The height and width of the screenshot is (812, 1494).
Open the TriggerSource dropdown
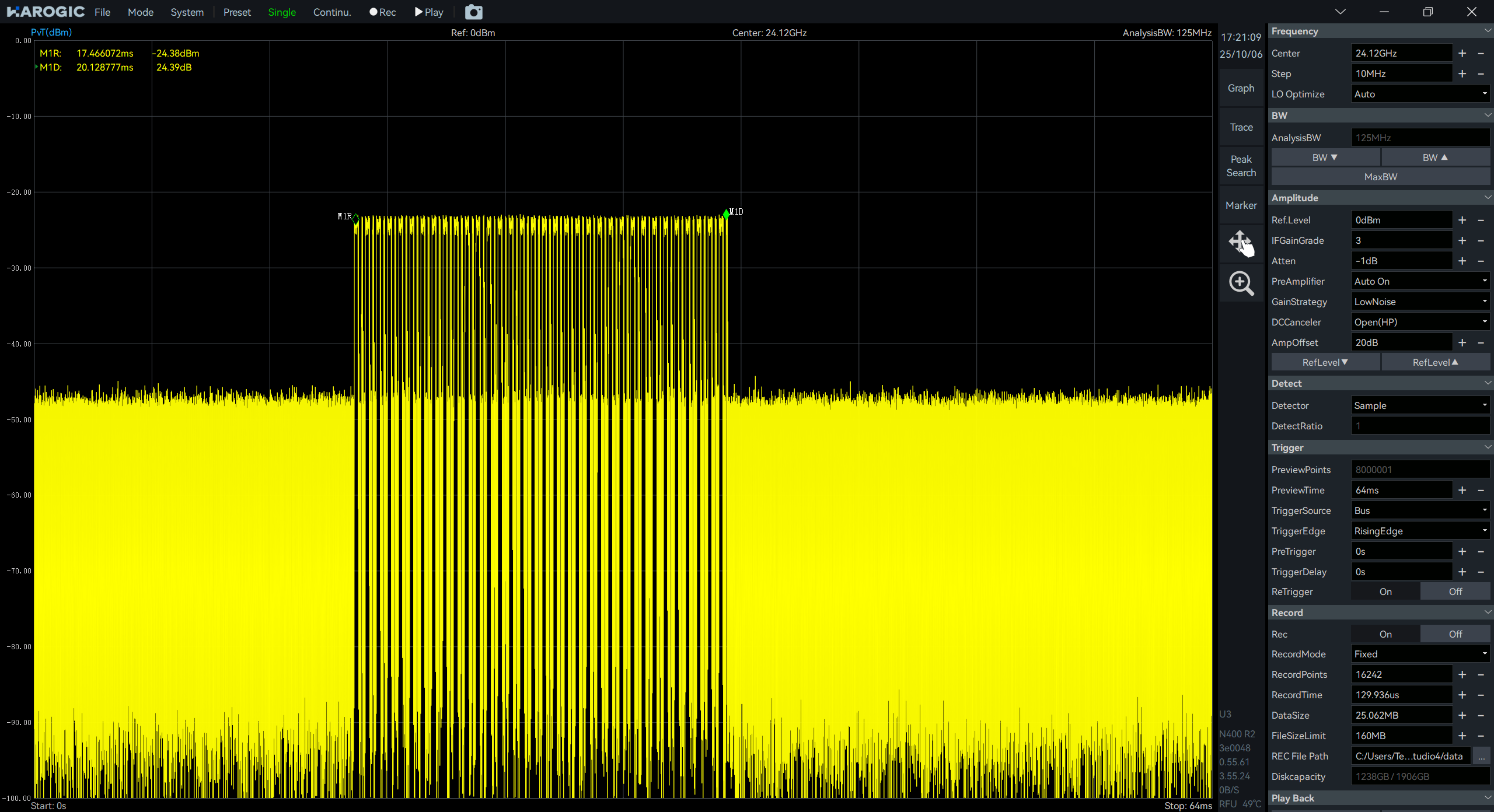point(1419,510)
